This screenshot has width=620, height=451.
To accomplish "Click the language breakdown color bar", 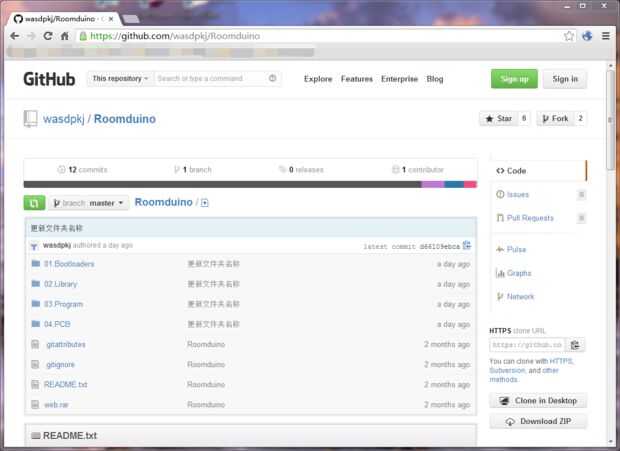I will click(x=250, y=184).
